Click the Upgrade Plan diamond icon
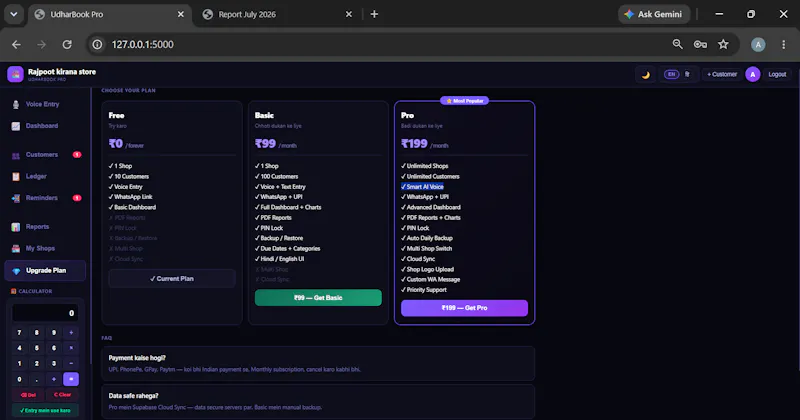Viewport: 800px width, 420px height. (x=16, y=271)
